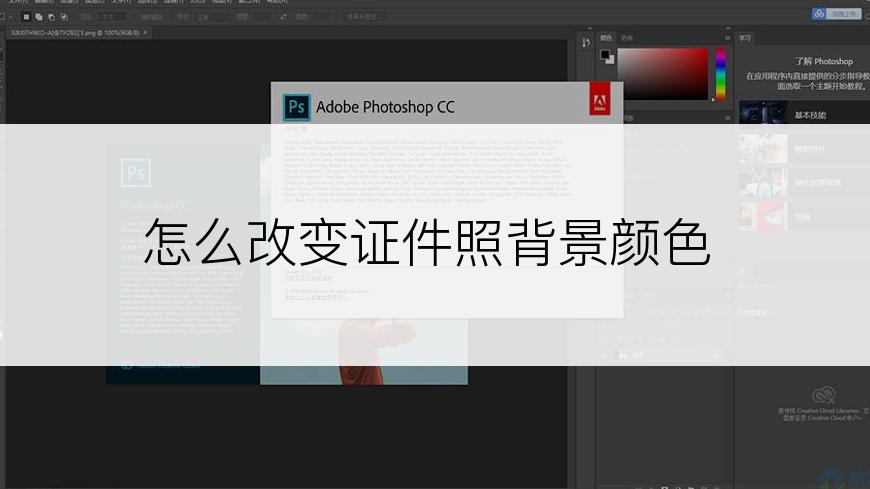Click the black foreground color swatch

pyautogui.click(x=605, y=54)
